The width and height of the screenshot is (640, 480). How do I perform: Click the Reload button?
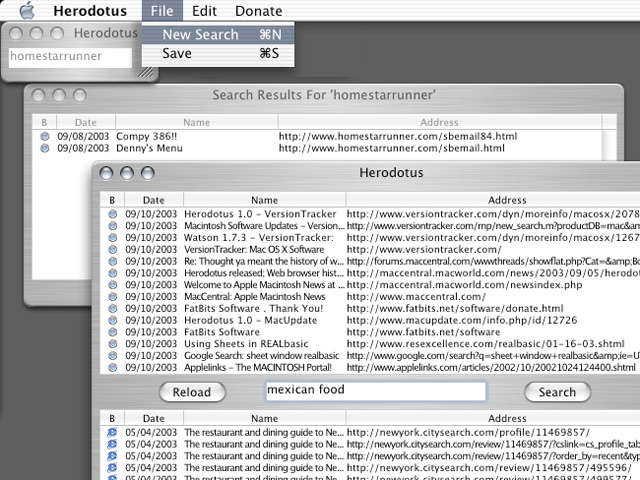[x=192, y=392]
